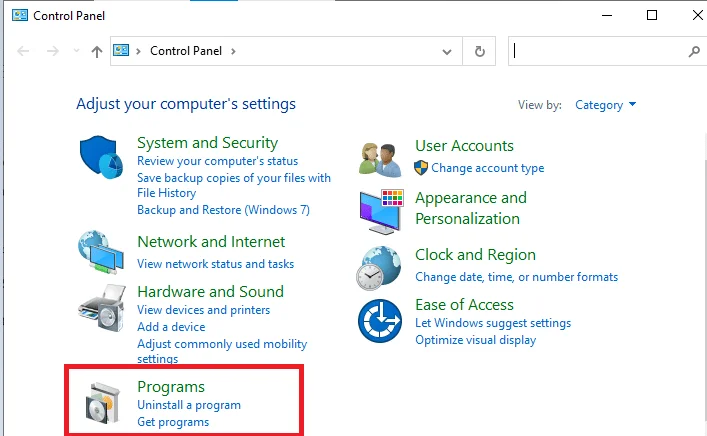Go up one folder level arrow
The width and height of the screenshot is (707, 436).
(x=96, y=51)
